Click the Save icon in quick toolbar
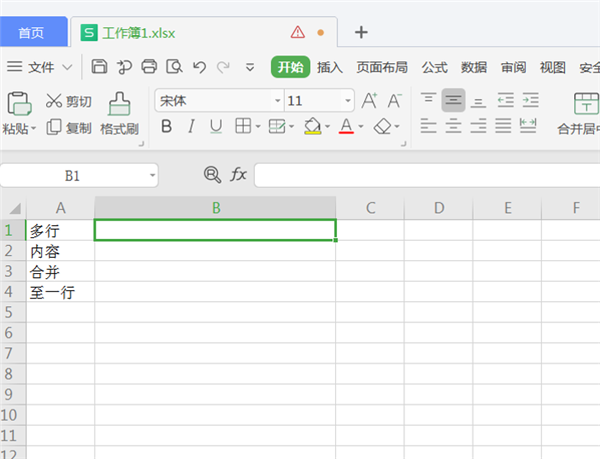This screenshot has height=459, width=600. pyautogui.click(x=99, y=67)
